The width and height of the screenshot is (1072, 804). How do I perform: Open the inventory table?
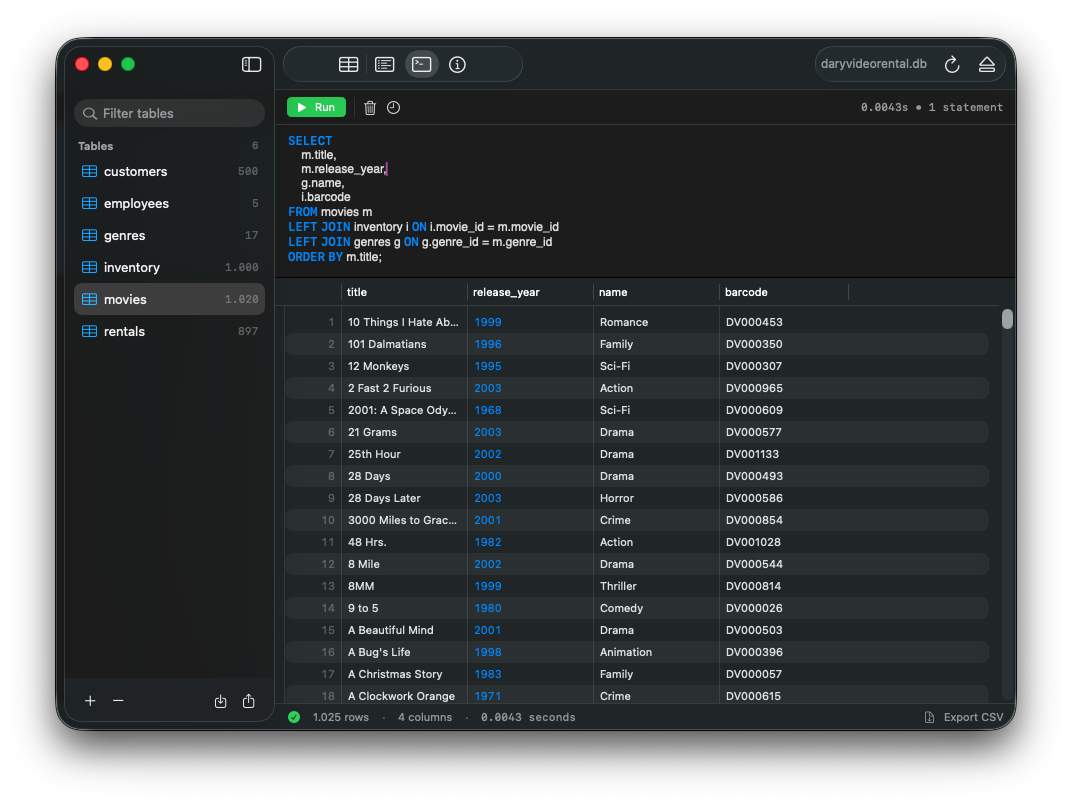click(x=169, y=267)
